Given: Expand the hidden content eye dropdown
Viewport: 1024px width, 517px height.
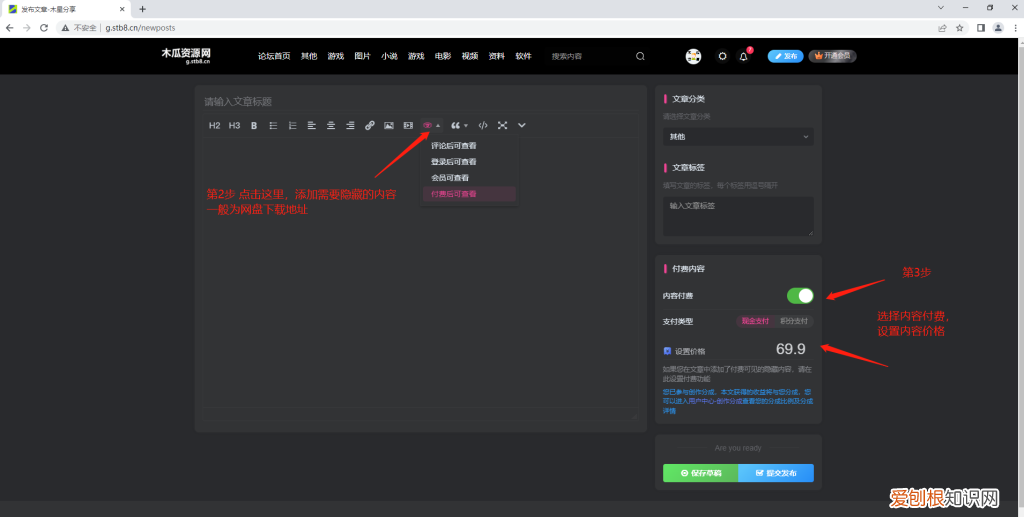Looking at the screenshot, I should coord(431,126).
